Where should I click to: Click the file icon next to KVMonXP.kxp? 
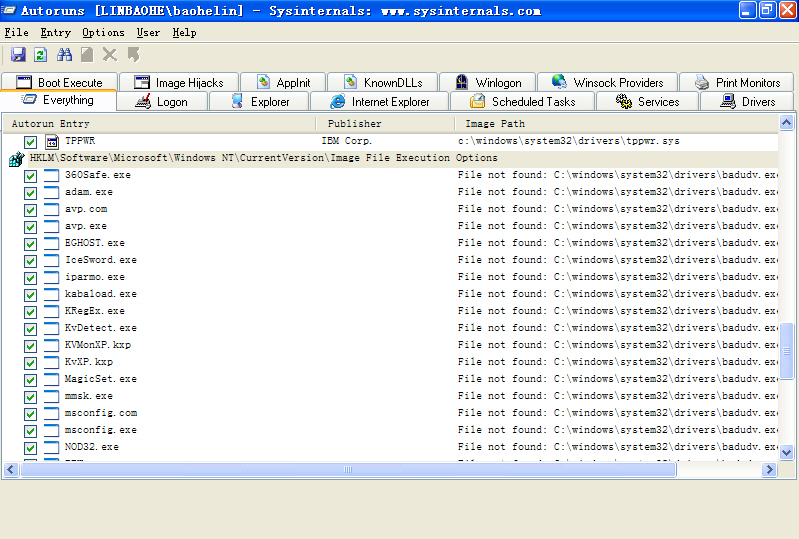(51, 345)
